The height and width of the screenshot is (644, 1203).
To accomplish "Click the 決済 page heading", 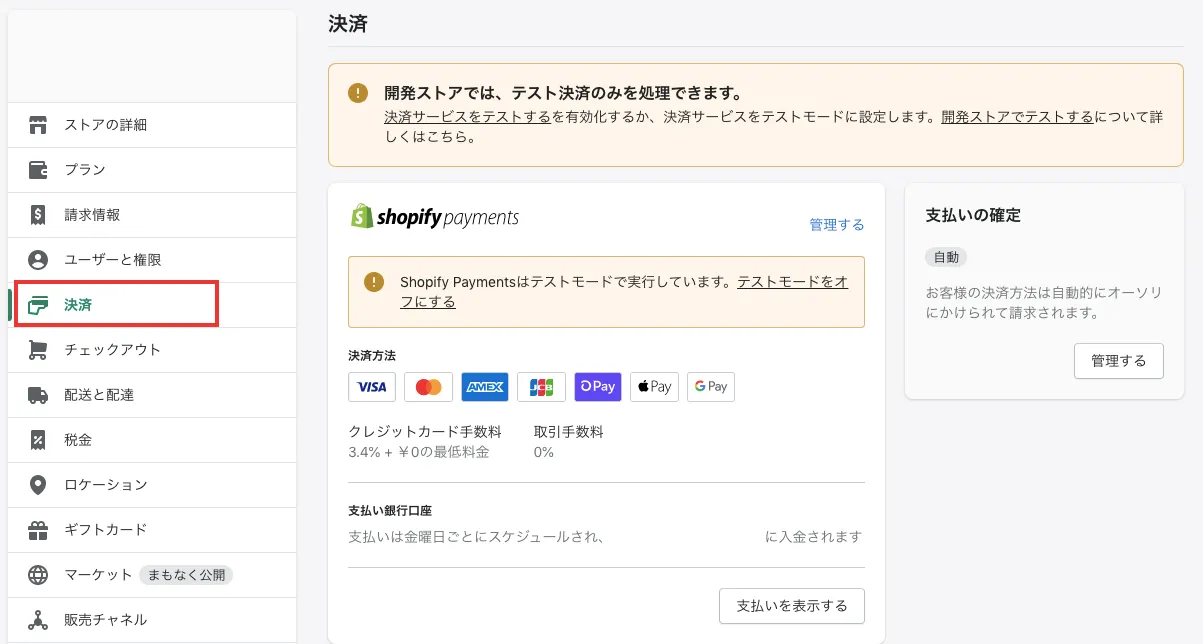I will (x=348, y=24).
